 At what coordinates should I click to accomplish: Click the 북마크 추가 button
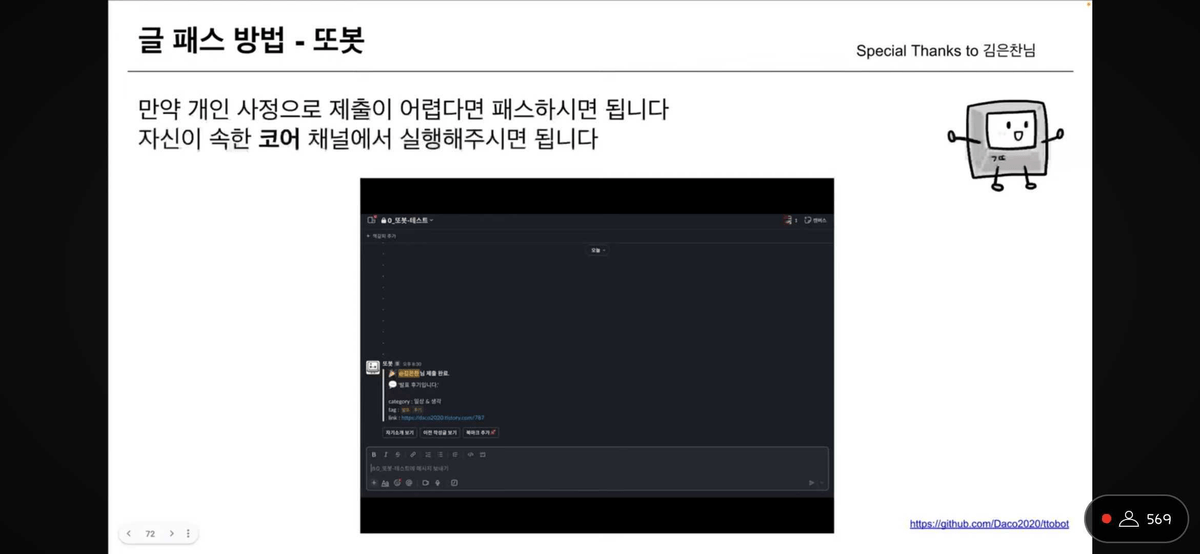click(481, 433)
